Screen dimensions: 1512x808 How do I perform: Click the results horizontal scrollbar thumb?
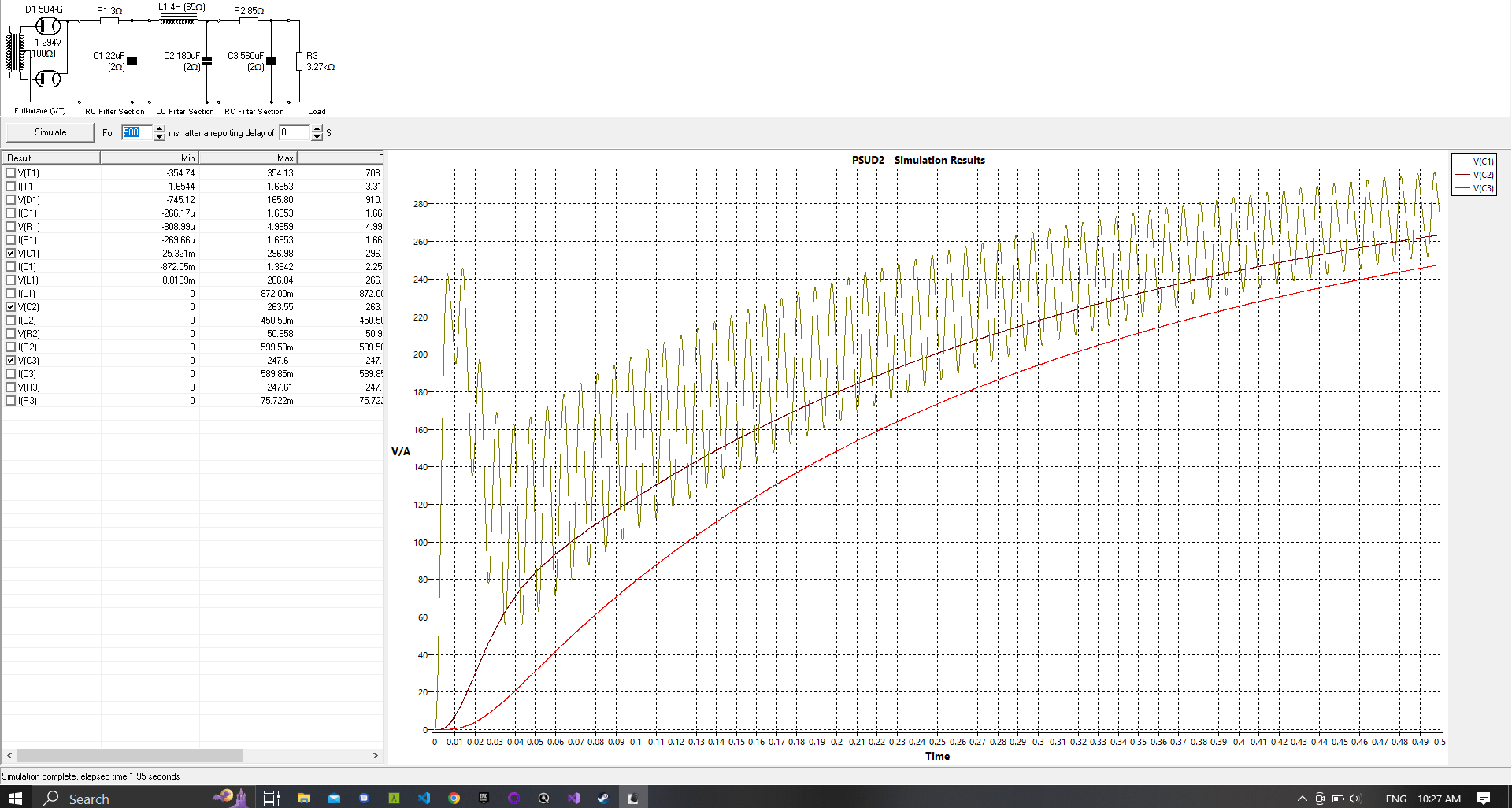[x=130, y=755]
